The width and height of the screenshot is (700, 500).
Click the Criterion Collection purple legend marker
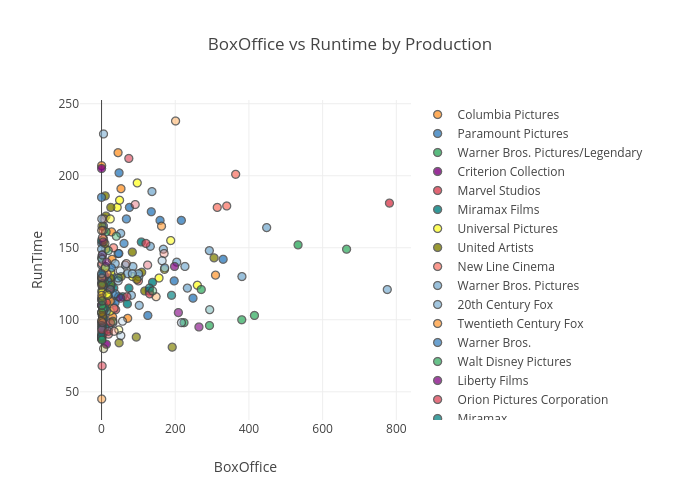tap(438, 172)
